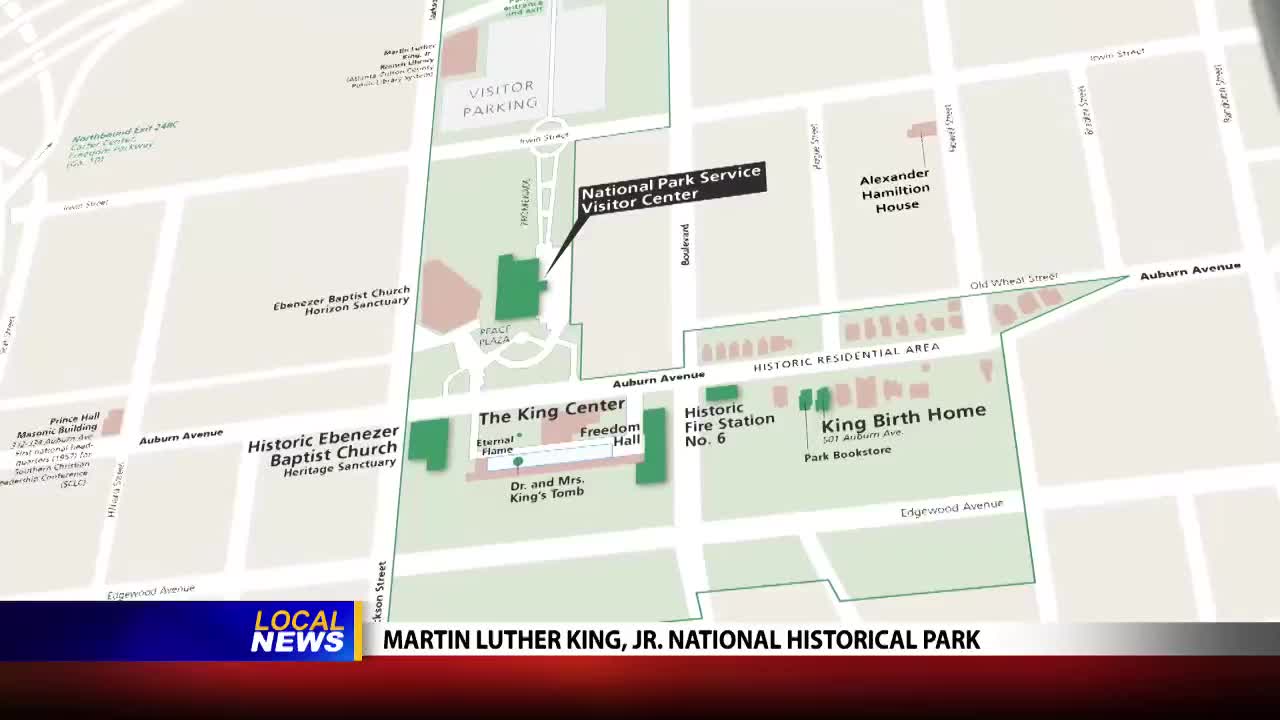Select the green Historic Ebenezer Baptist Church building
Image resolution: width=1280 pixels, height=720 pixels.
(429, 444)
